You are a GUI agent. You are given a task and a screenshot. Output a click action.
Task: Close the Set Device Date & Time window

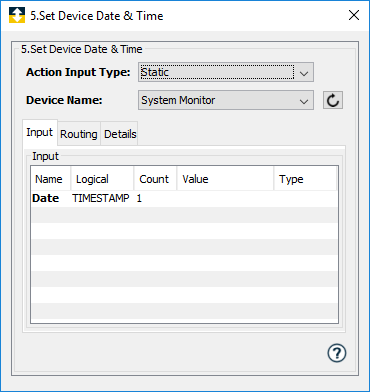point(354,15)
